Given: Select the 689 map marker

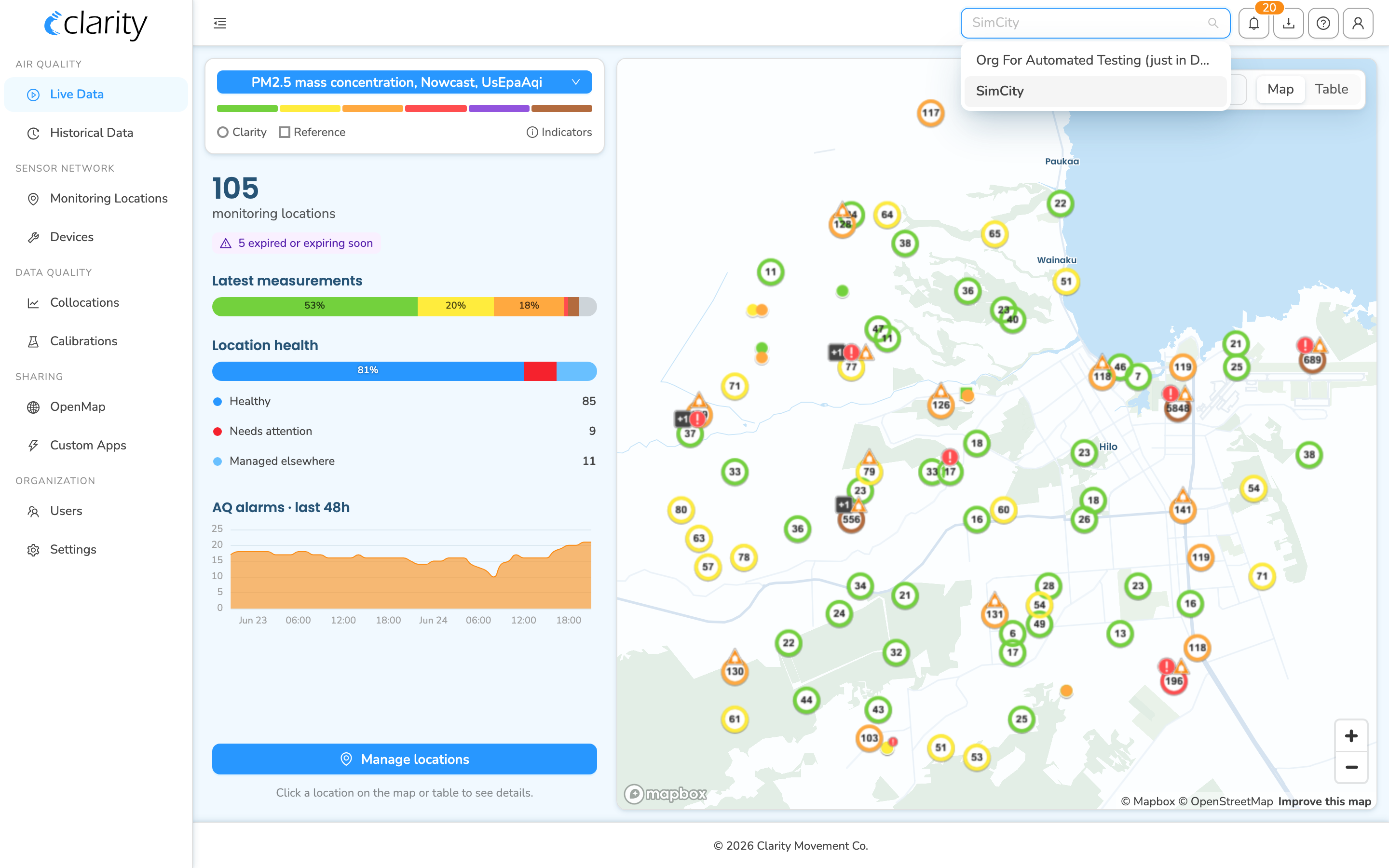Looking at the screenshot, I should [x=1312, y=360].
